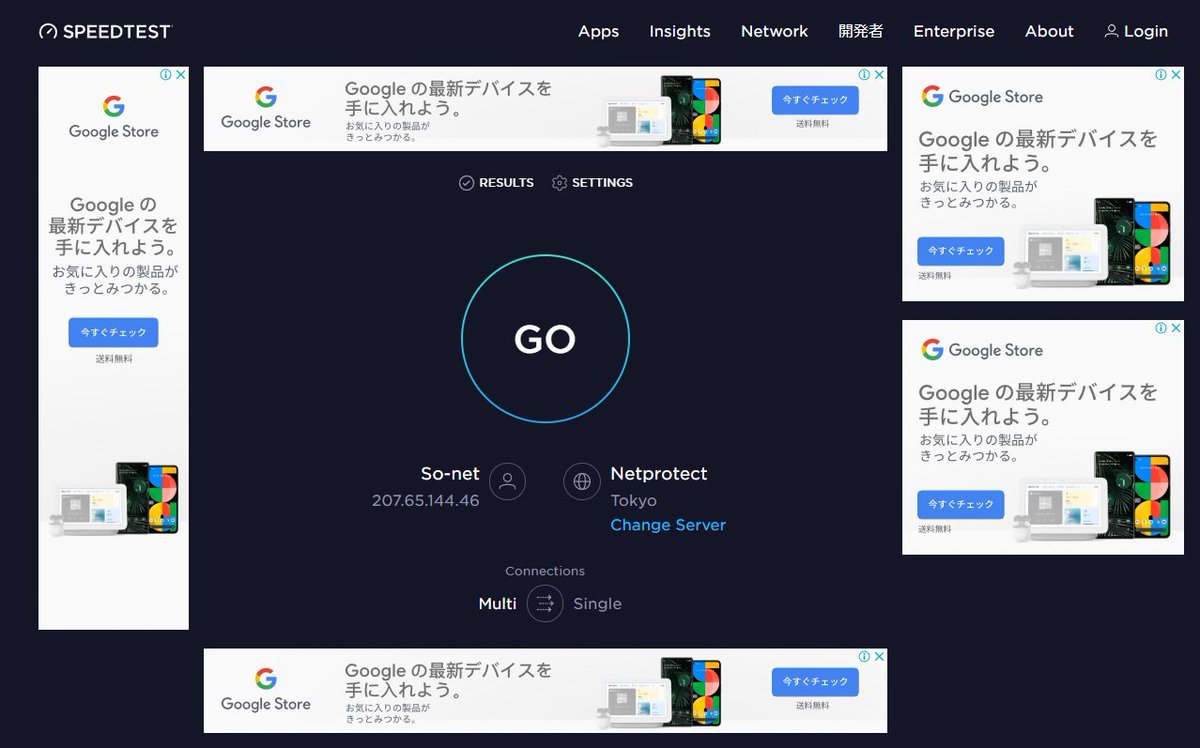Select Single connections option
1200x748 pixels.
597,603
